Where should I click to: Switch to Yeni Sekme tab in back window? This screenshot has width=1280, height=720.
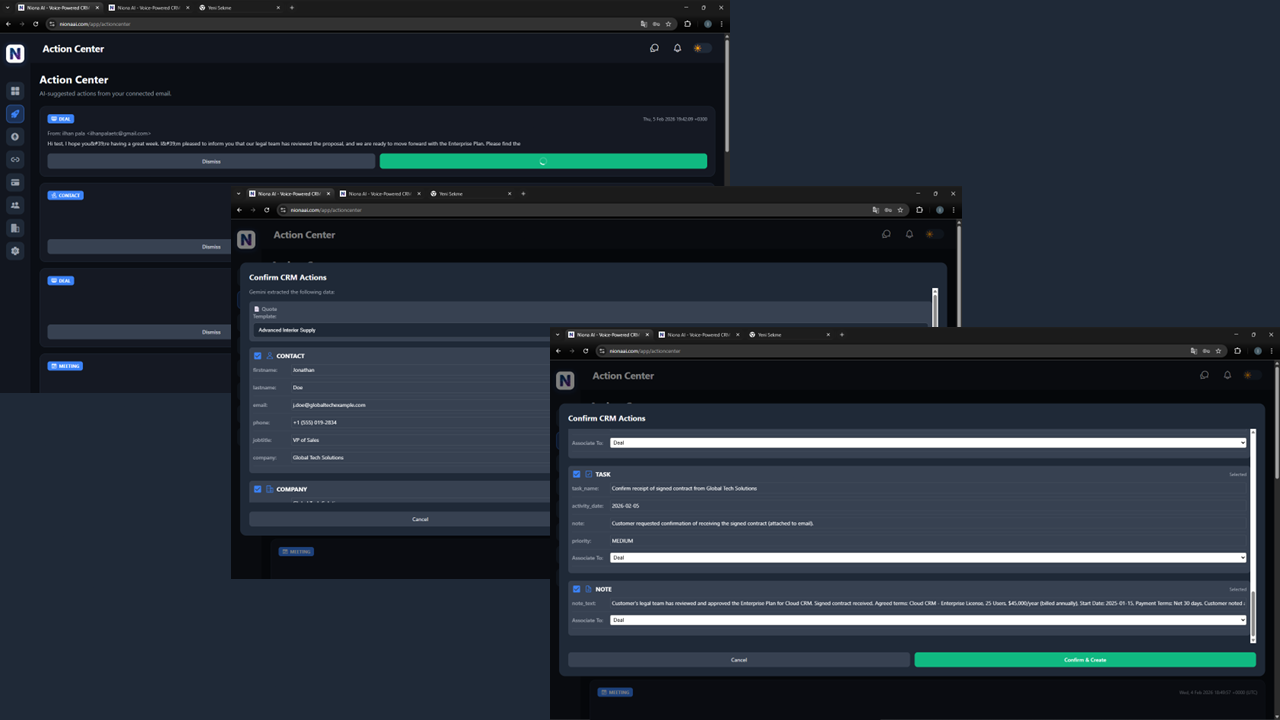pyautogui.click(x=240, y=7)
